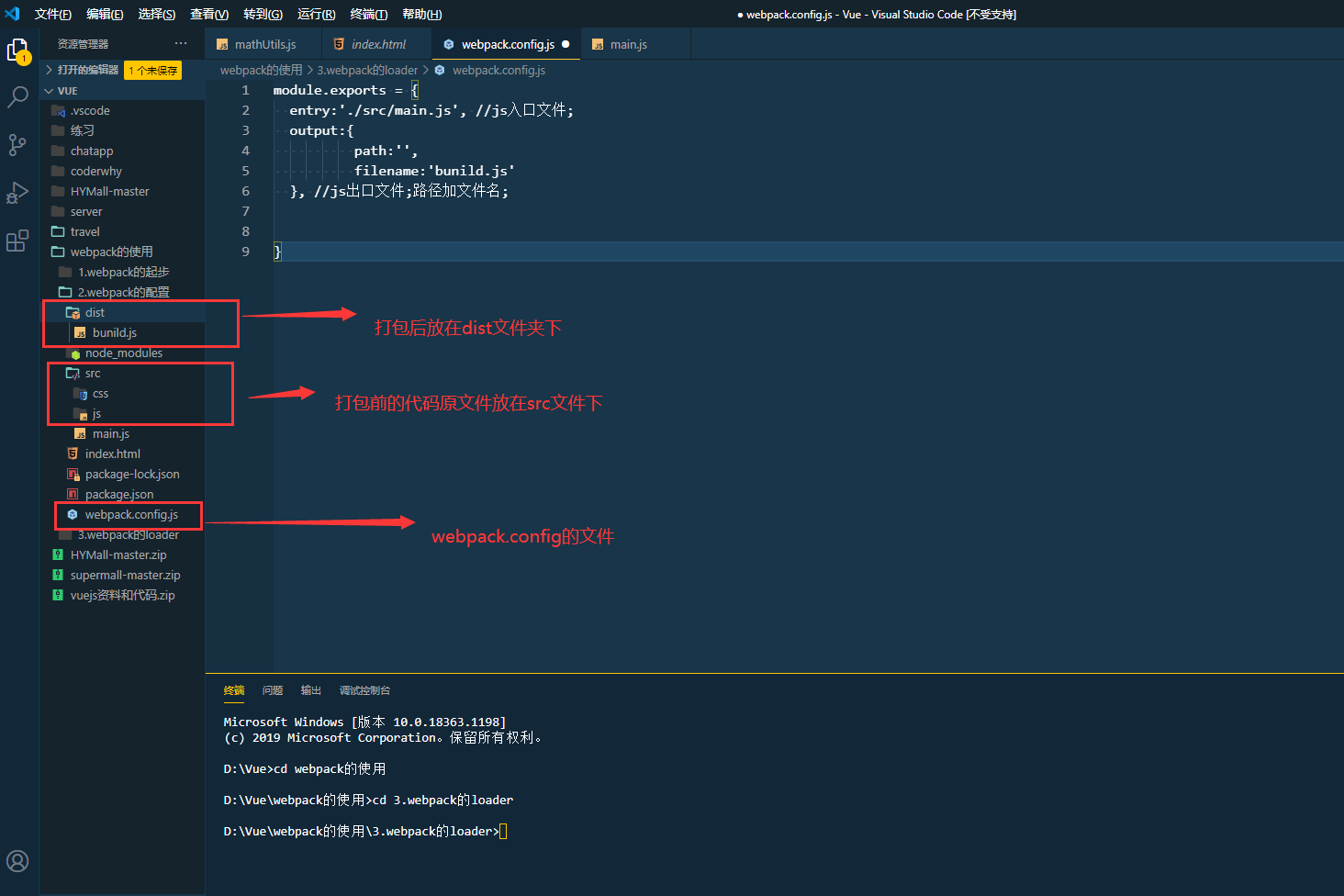Select the bunild.js file in dist
The height and width of the screenshot is (896, 1344).
[x=118, y=333]
